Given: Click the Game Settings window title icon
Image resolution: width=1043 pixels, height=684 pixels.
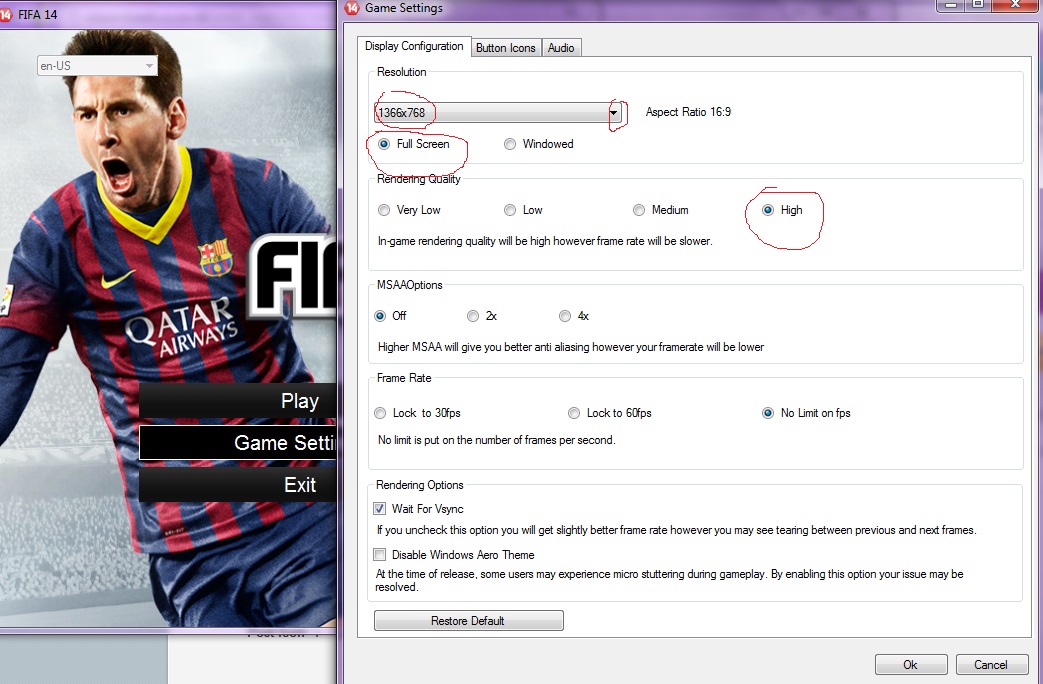Looking at the screenshot, I should 352,8.
